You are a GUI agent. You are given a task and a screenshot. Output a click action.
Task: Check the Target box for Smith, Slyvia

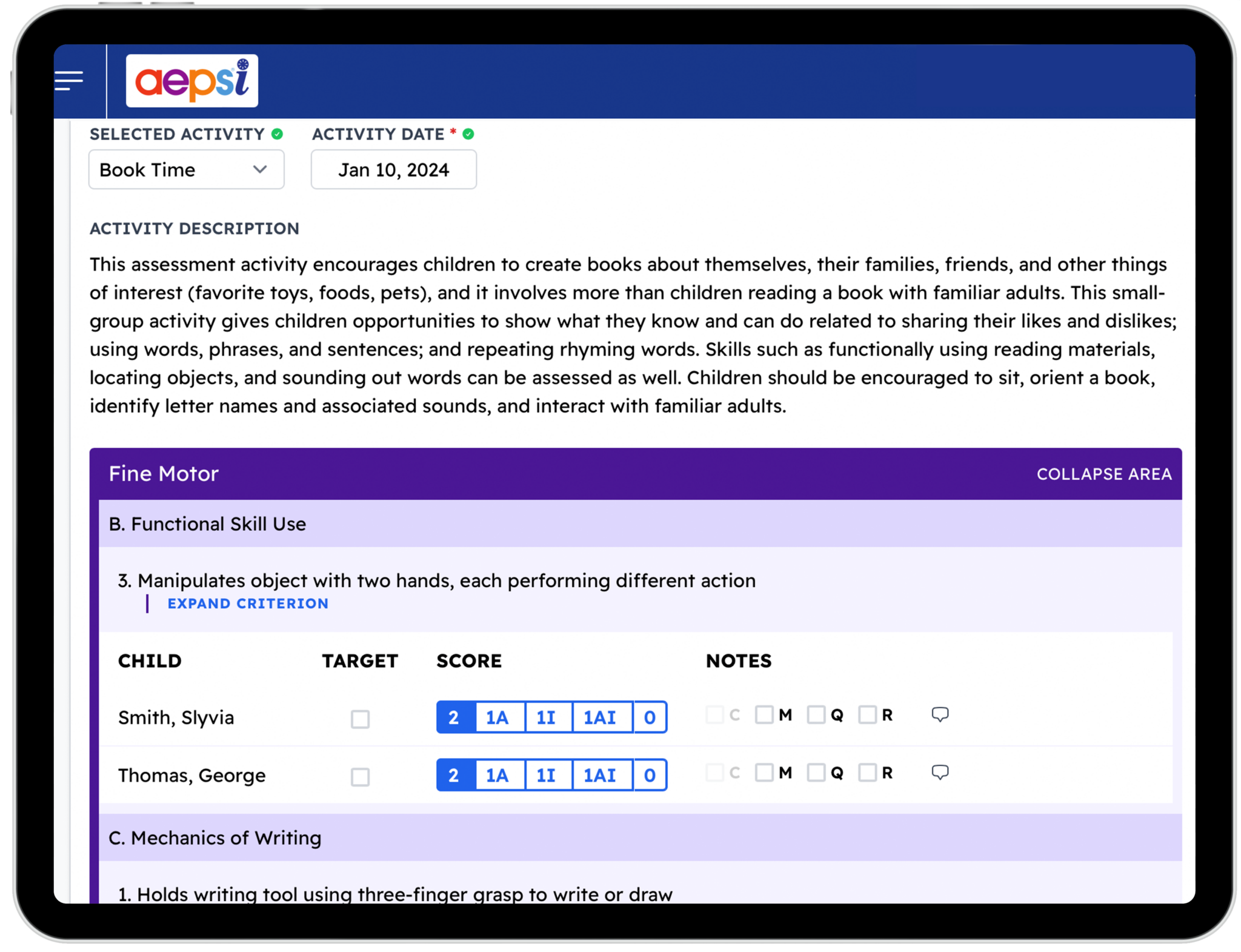point(361,719)
